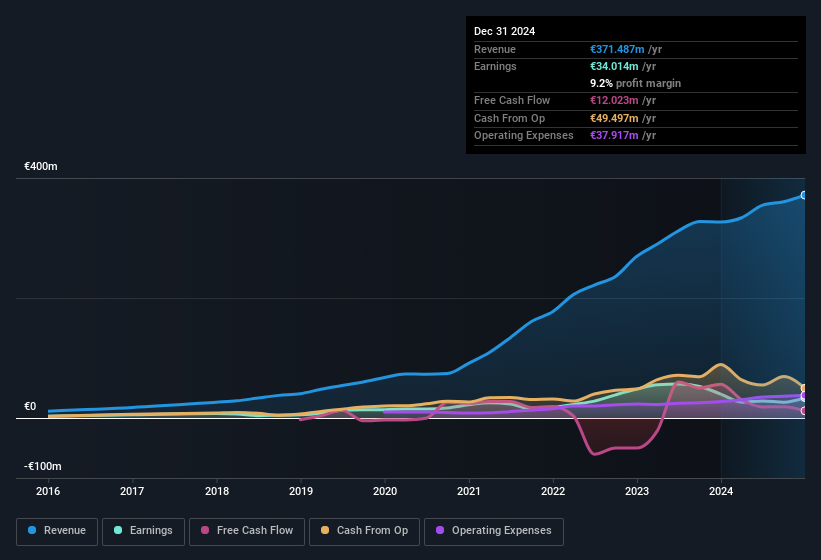Click the Dec 31 2024 tooltip header
The height and width of the screenshot is (560, 821).
click(504, 31)
